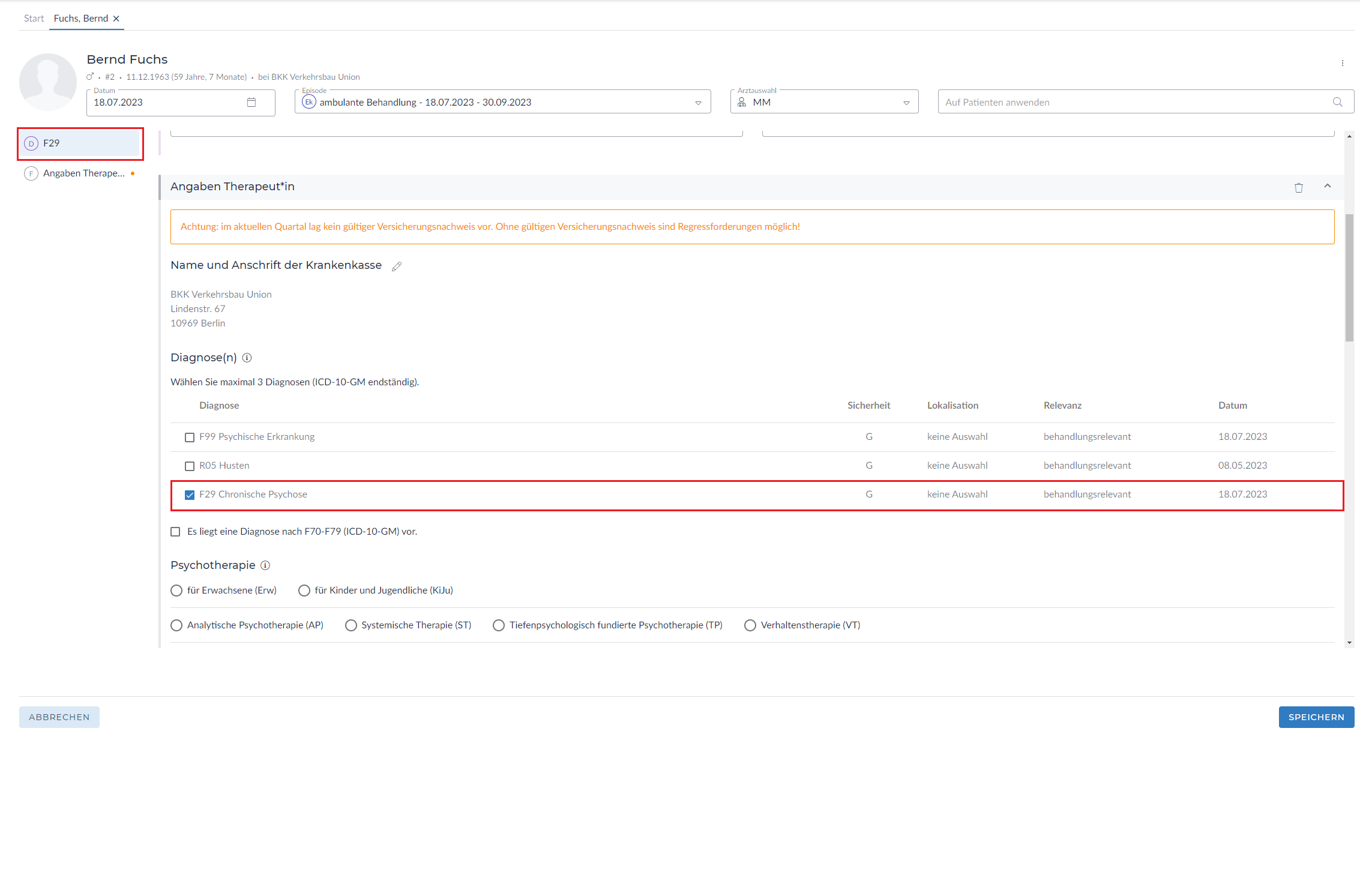Open the calendar date picker icon
1360x896 pixels.
point(251,103)
